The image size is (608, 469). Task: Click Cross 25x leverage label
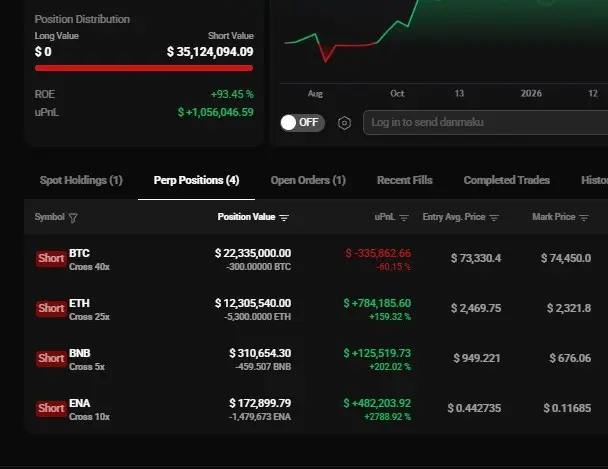(89, 317)
